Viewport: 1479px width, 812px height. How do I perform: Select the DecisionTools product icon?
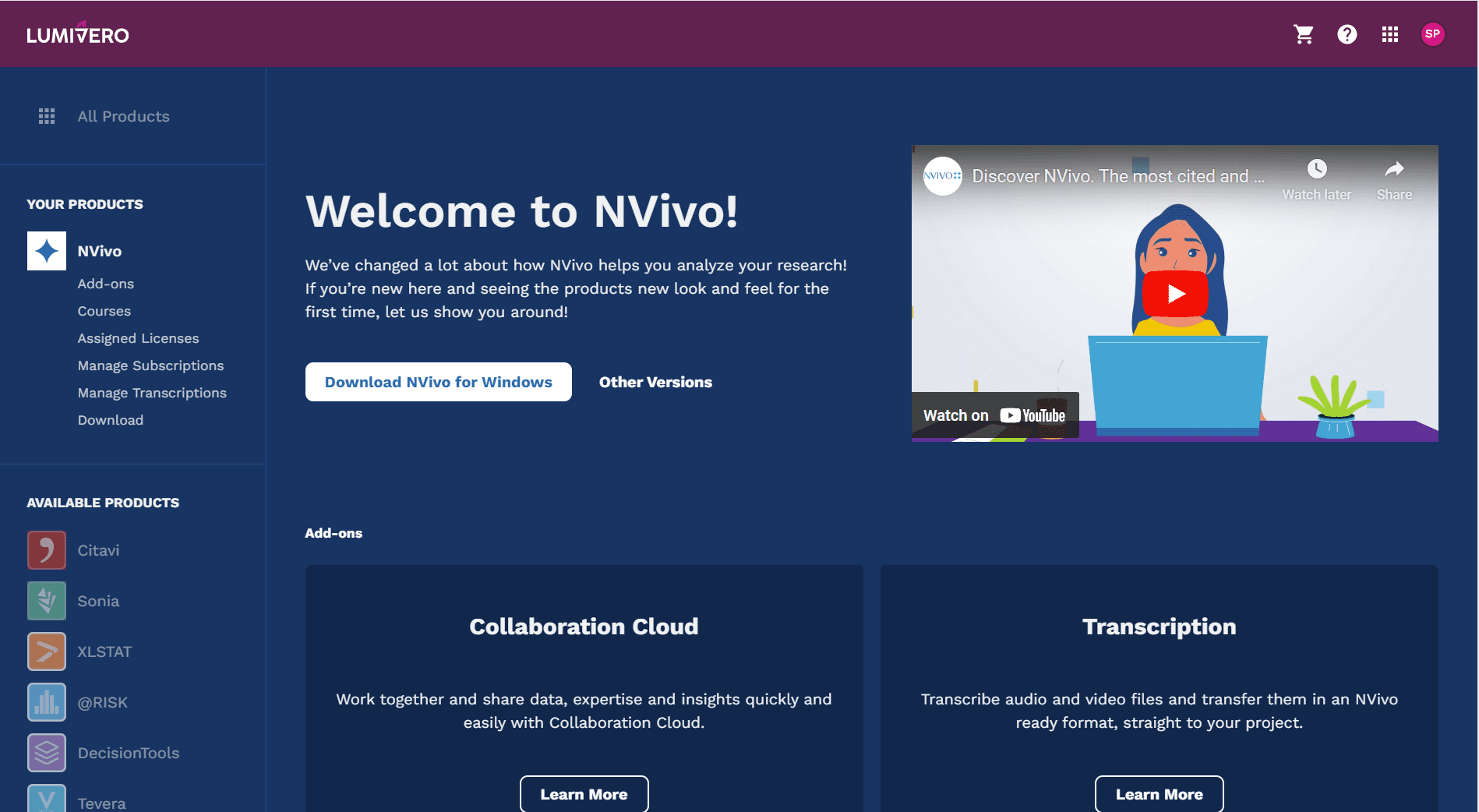click(x=47, y=753)
